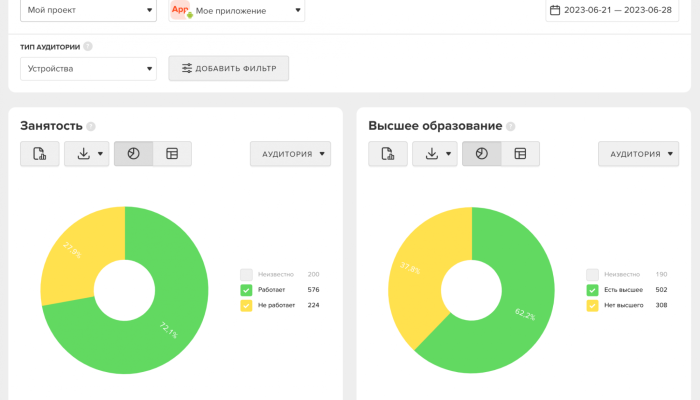The width and height of the screenshot is (700, 400).
Task: Expand the Мое приложение app selector
Action: tap(237, 11)
